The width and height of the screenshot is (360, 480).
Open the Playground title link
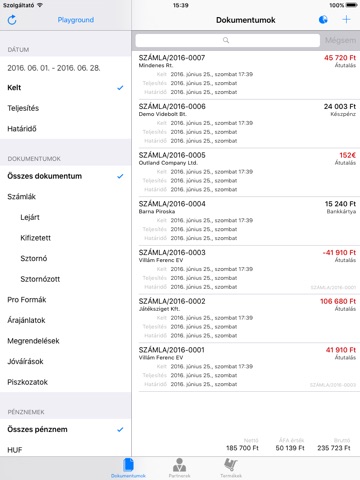point(76,20)
